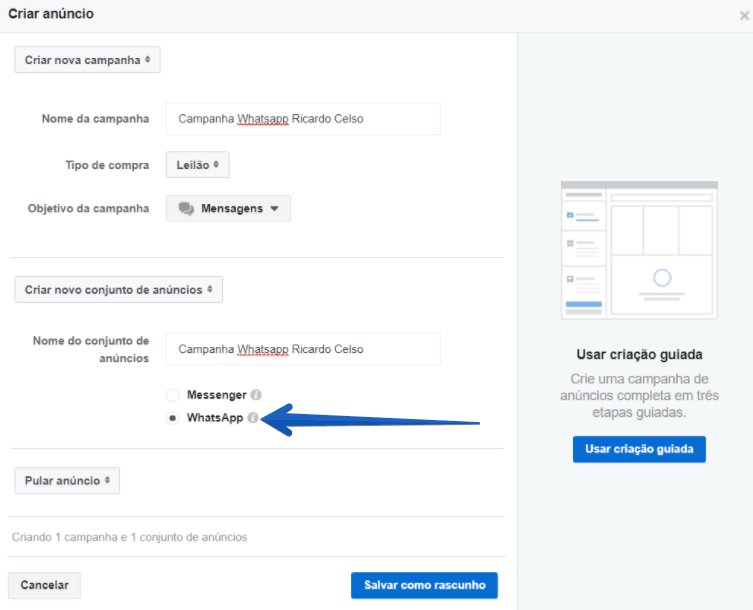This screenshot has height=610, width=753.
Task: Open the Leilão purchase type dropdown
Action: tap(197, 165)
